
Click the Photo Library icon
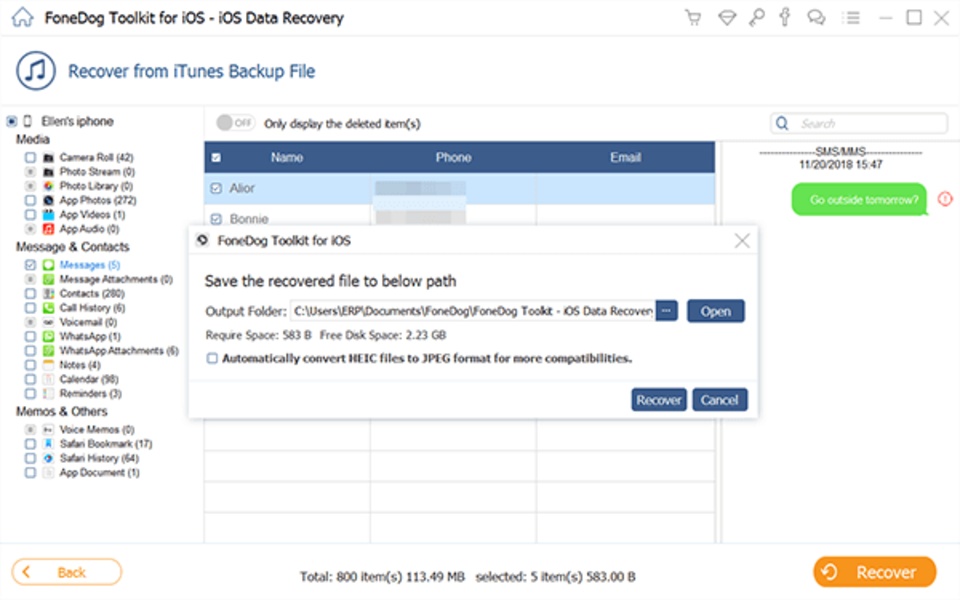click(48, 186)
